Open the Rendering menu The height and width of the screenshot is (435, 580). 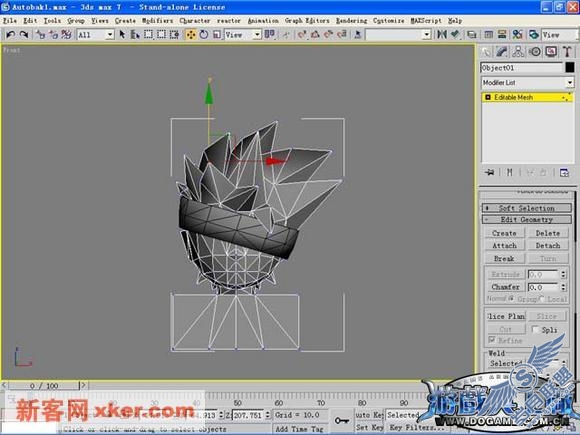(351, 21)
